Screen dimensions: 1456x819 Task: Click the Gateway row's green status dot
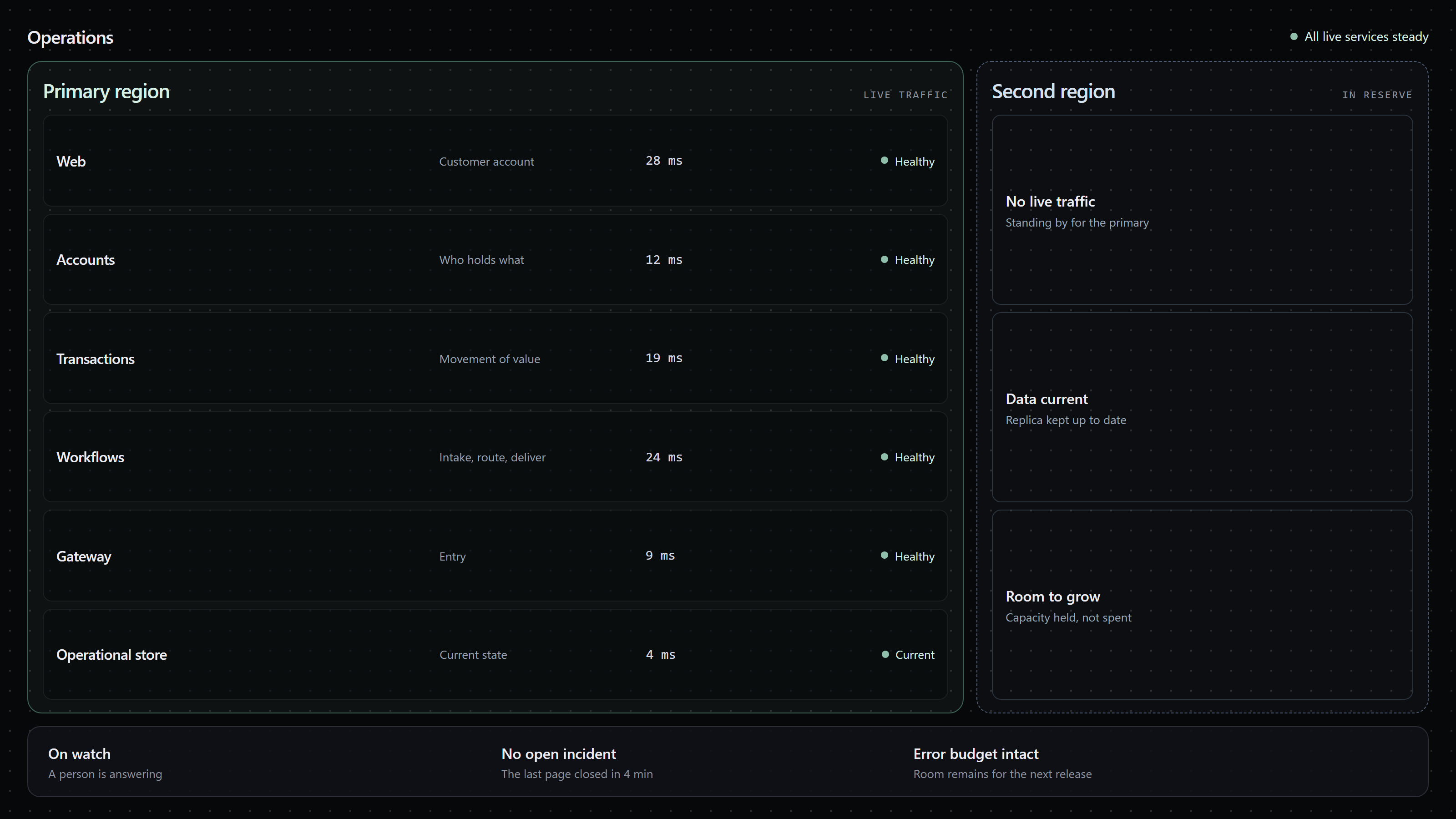884,556
